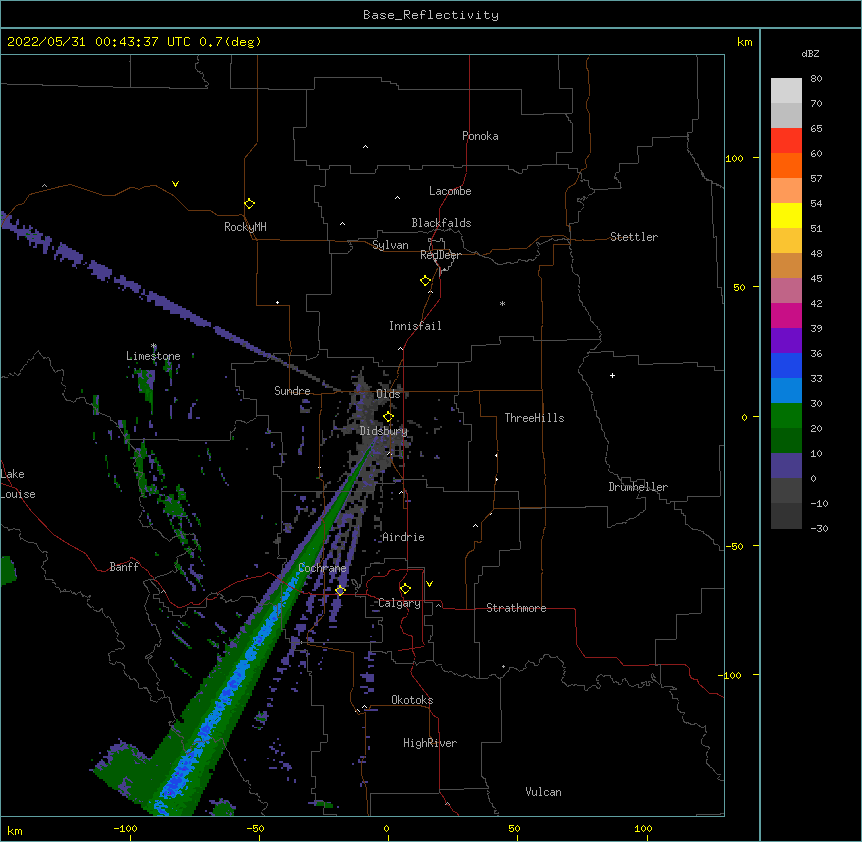Screen dimensions: 862x842
Task: Select the slate purple 10-0 dBZ legend swatch
Action: pyautogui.click(x=786, y=466)
